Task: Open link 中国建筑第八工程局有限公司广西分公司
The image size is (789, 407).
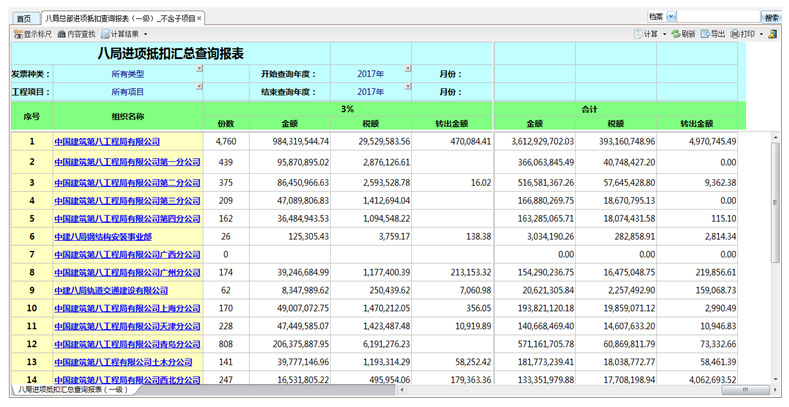Action: click(x=127, y=255)
